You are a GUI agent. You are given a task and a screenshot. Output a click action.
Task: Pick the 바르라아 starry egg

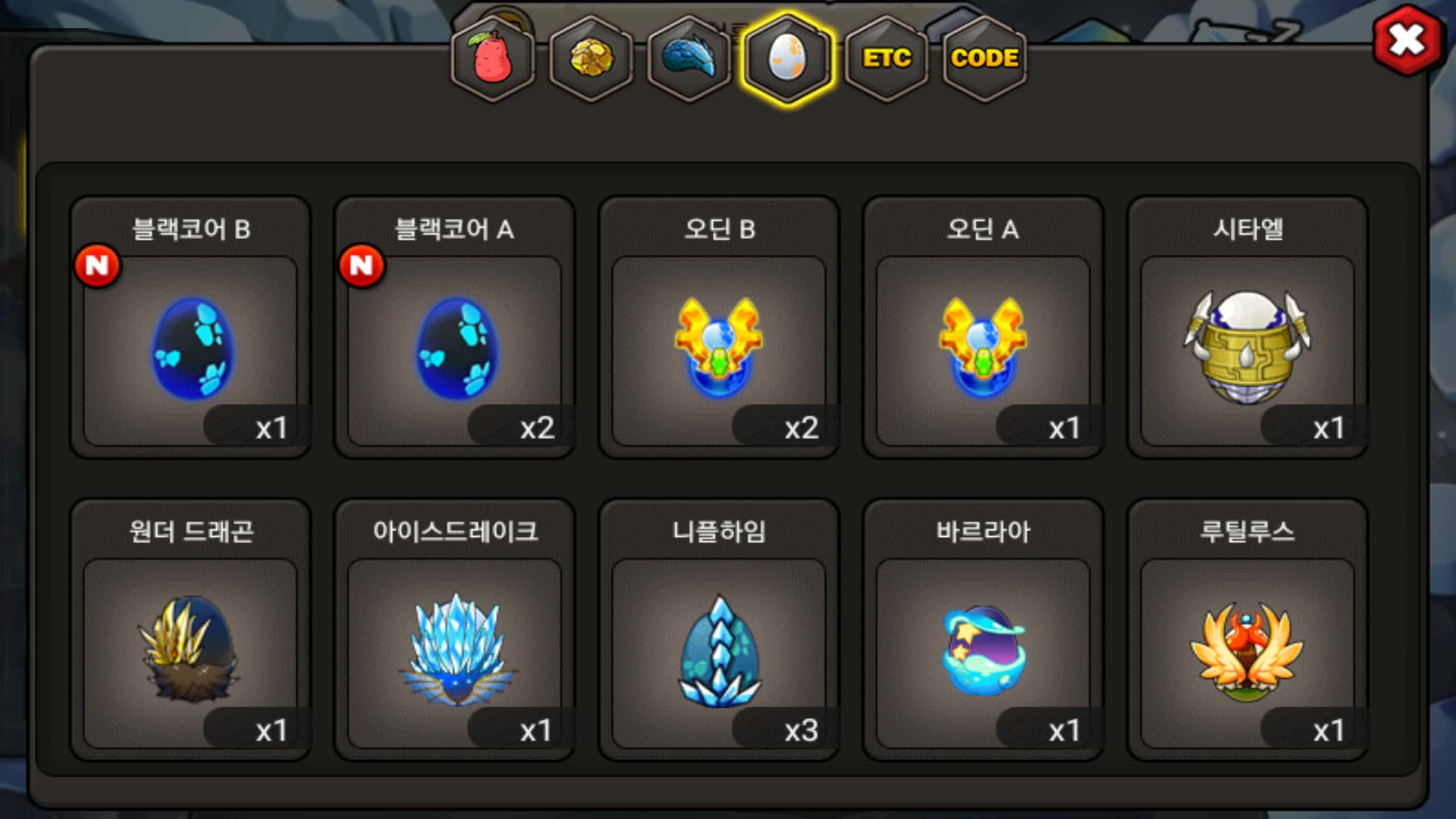point(983,630)
